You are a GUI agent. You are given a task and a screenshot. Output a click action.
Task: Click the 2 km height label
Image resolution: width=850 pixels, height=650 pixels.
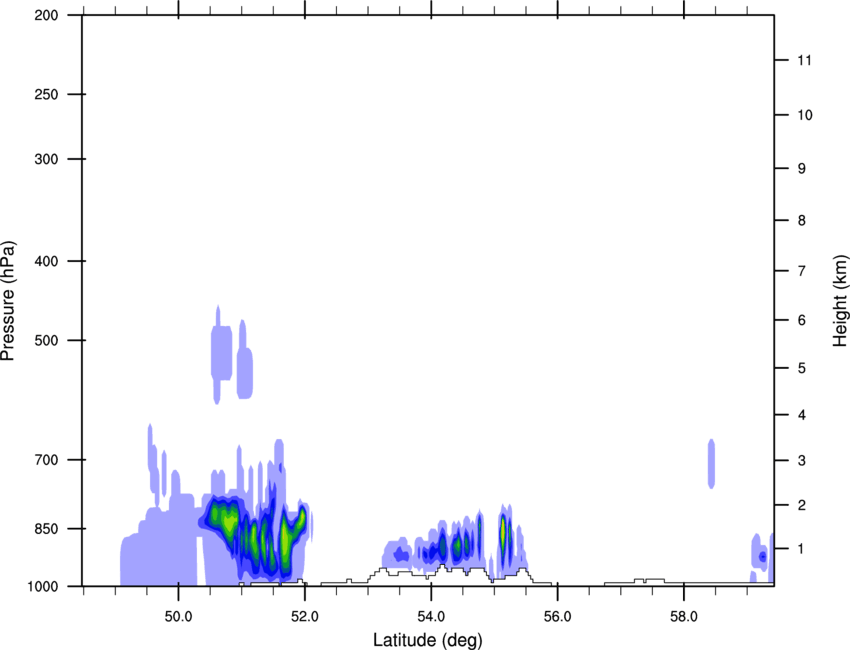pyautogui.click(x=802, y=505)
